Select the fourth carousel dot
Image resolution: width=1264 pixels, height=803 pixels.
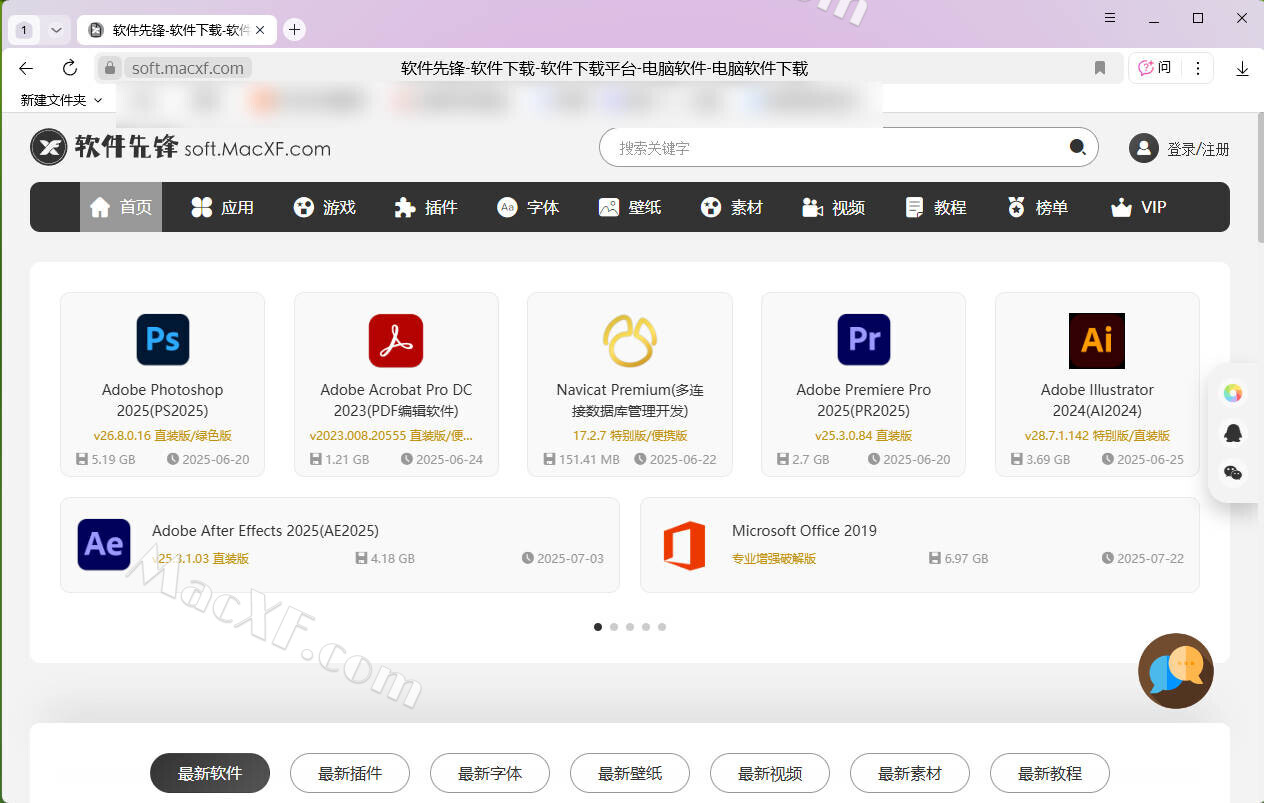pos(646,627)
